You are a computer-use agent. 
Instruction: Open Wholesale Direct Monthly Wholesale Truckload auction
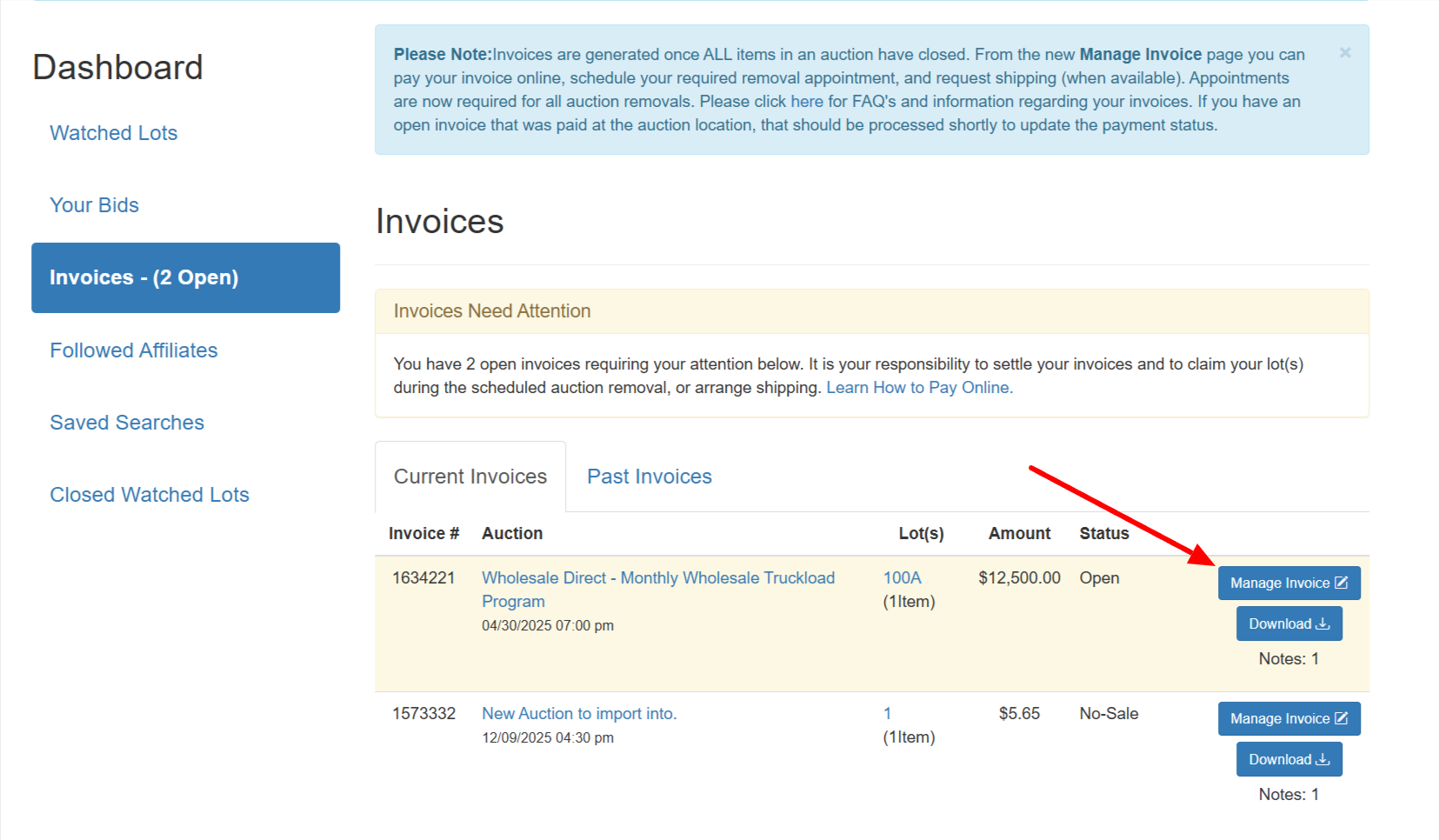pyautogui.click(x=657, y=578)
